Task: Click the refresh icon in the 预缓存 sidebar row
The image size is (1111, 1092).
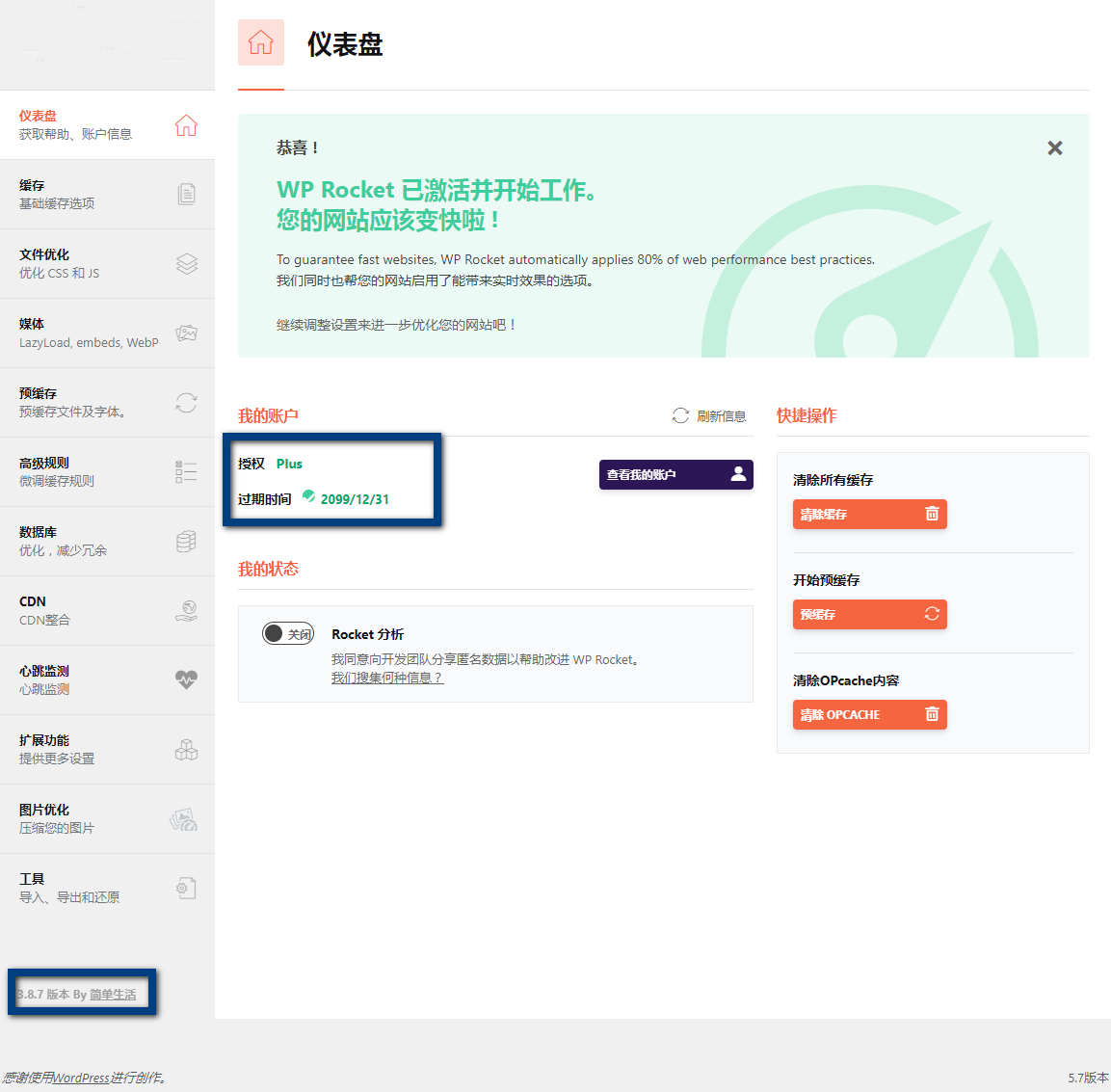Action: point(186,403)
